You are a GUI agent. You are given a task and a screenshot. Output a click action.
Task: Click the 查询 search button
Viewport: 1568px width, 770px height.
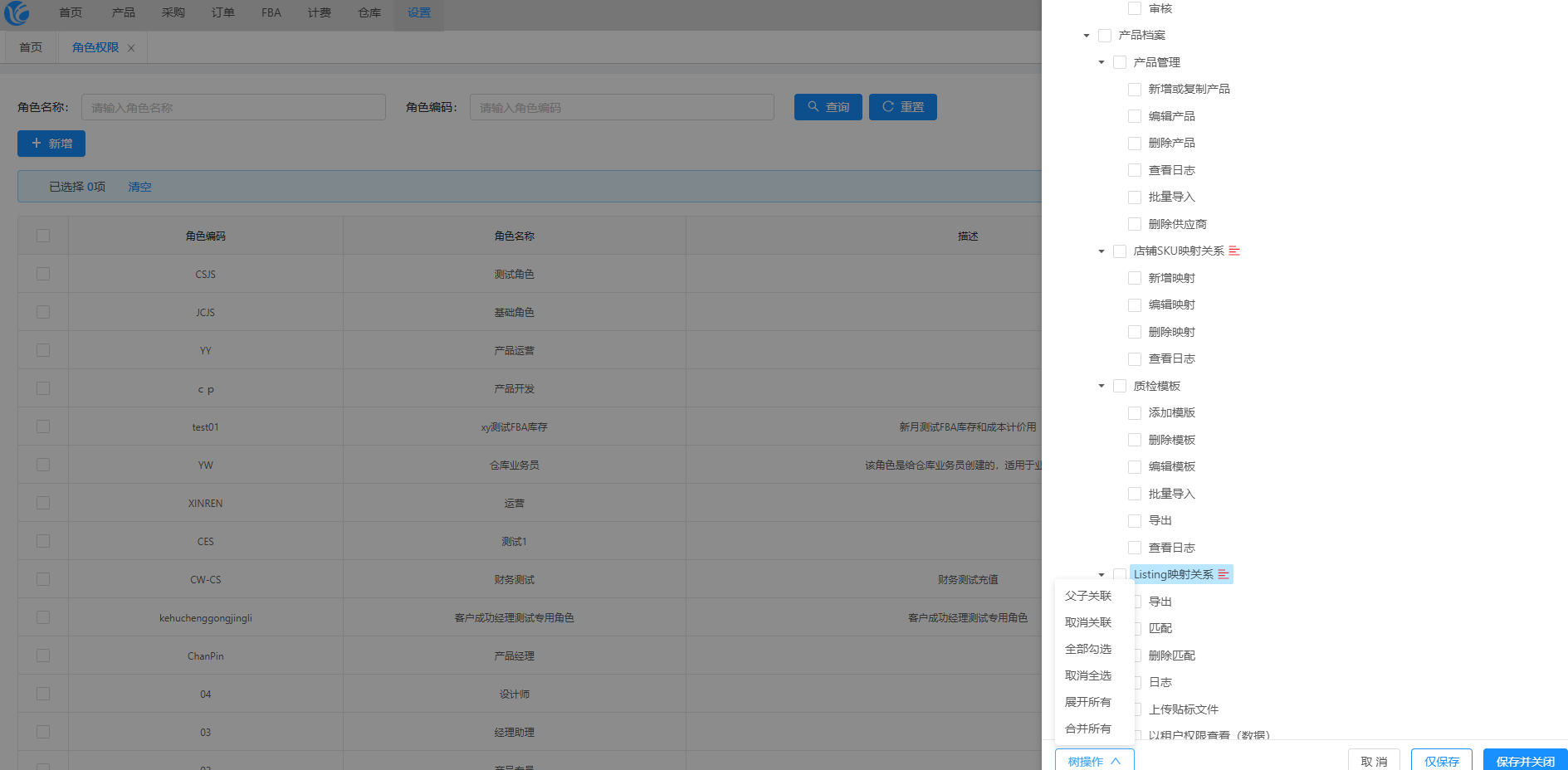pyautogui.click(x=828, y=107)
